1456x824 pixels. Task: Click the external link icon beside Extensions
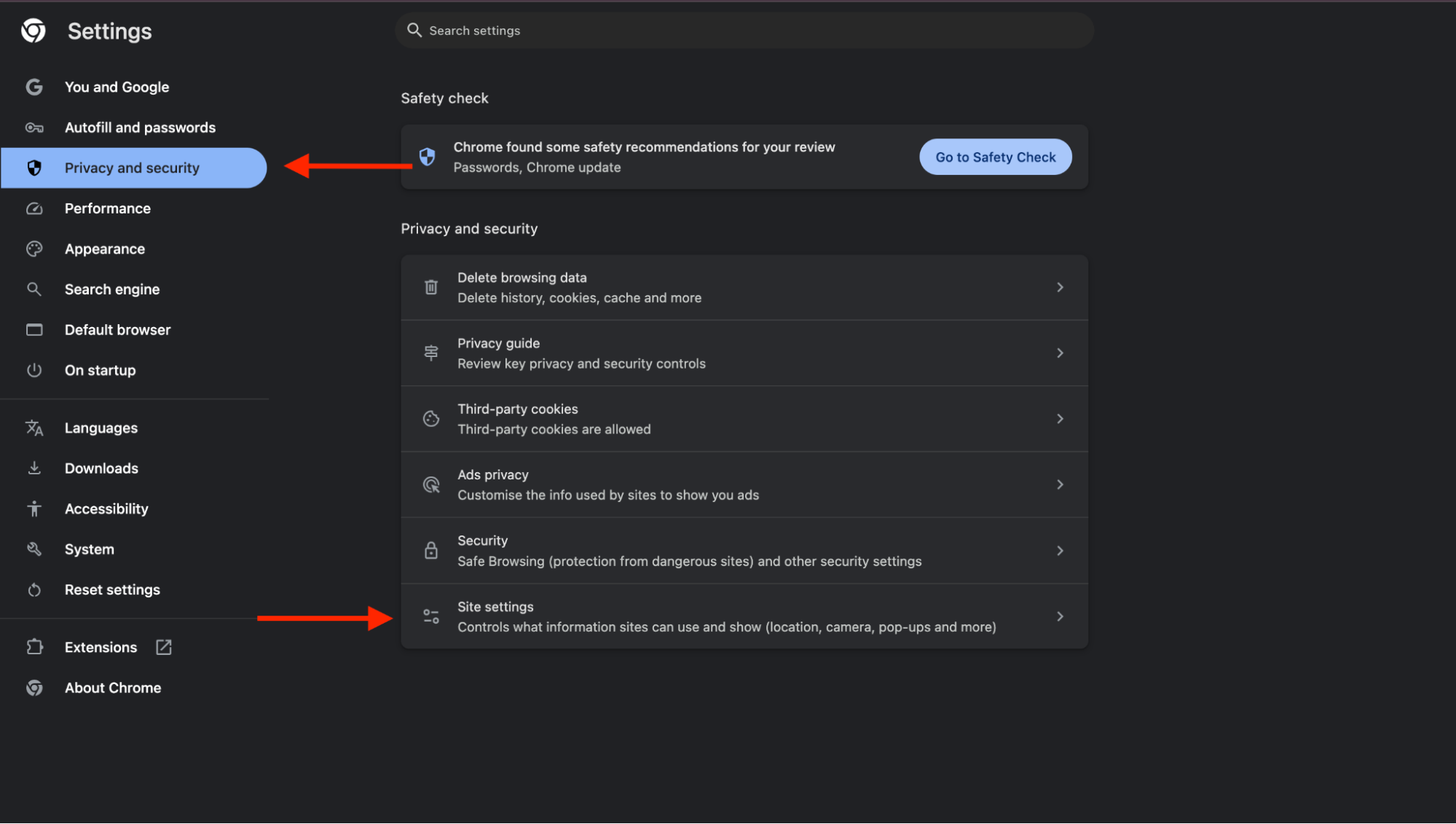coord(163,647)
